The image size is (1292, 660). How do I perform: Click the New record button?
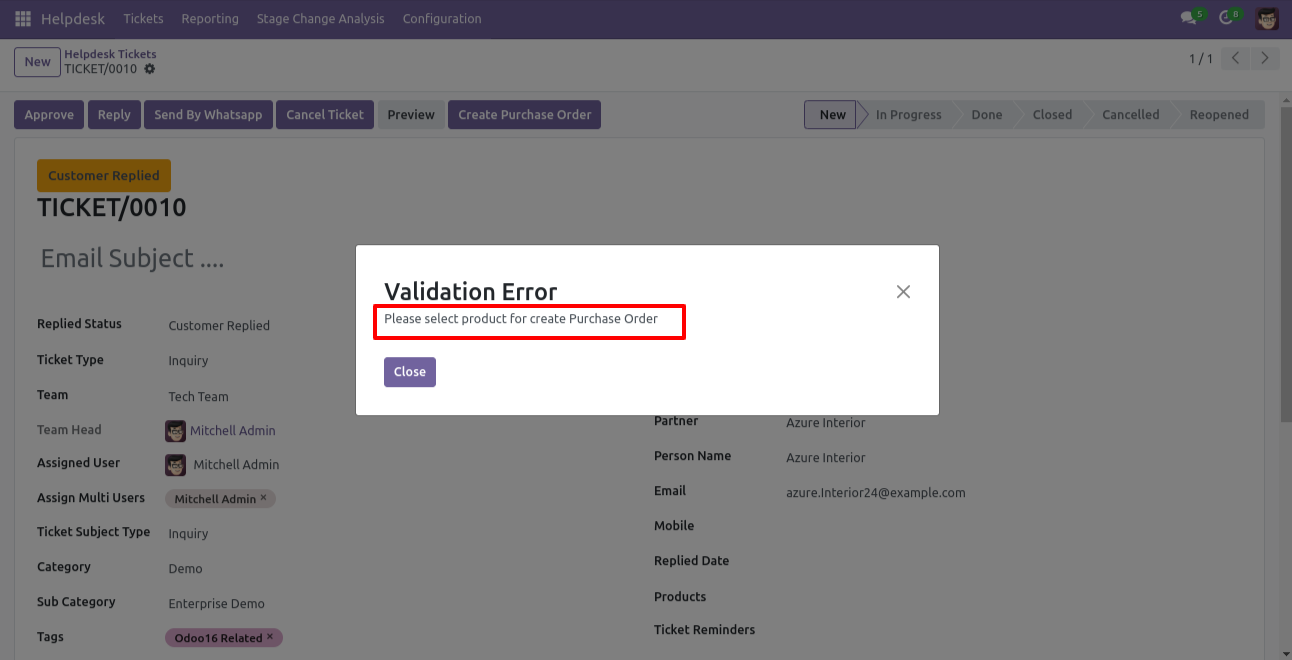point(37,62)
